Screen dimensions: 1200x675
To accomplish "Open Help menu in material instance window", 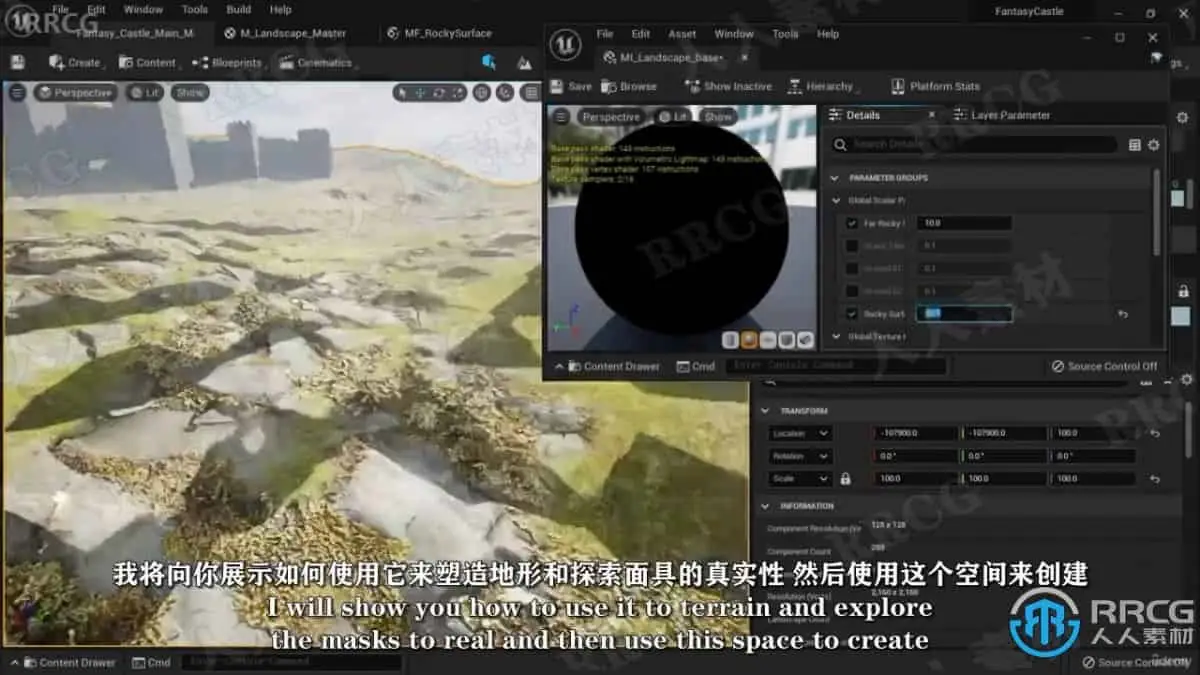I will (x=828, y=33).
